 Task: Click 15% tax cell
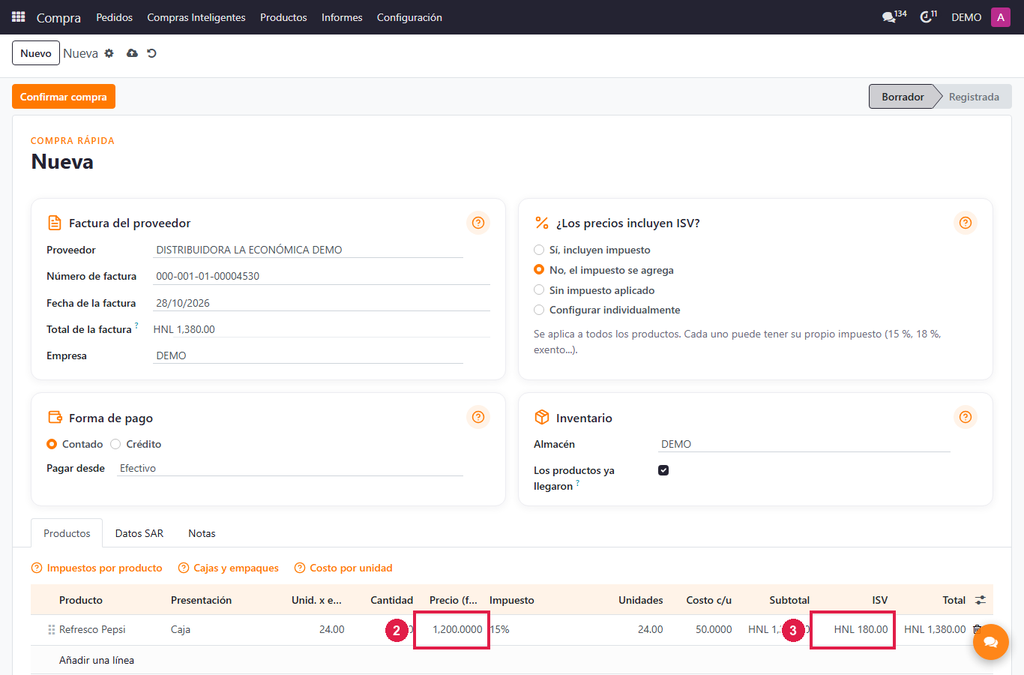coord(500,629)
